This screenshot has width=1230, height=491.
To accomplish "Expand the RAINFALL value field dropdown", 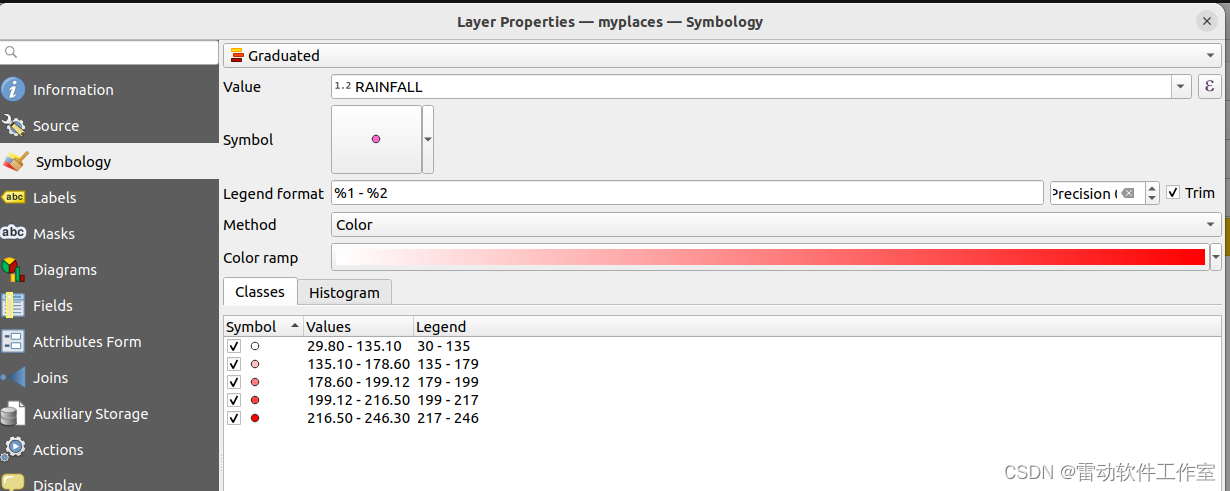I will (1182, 87).
